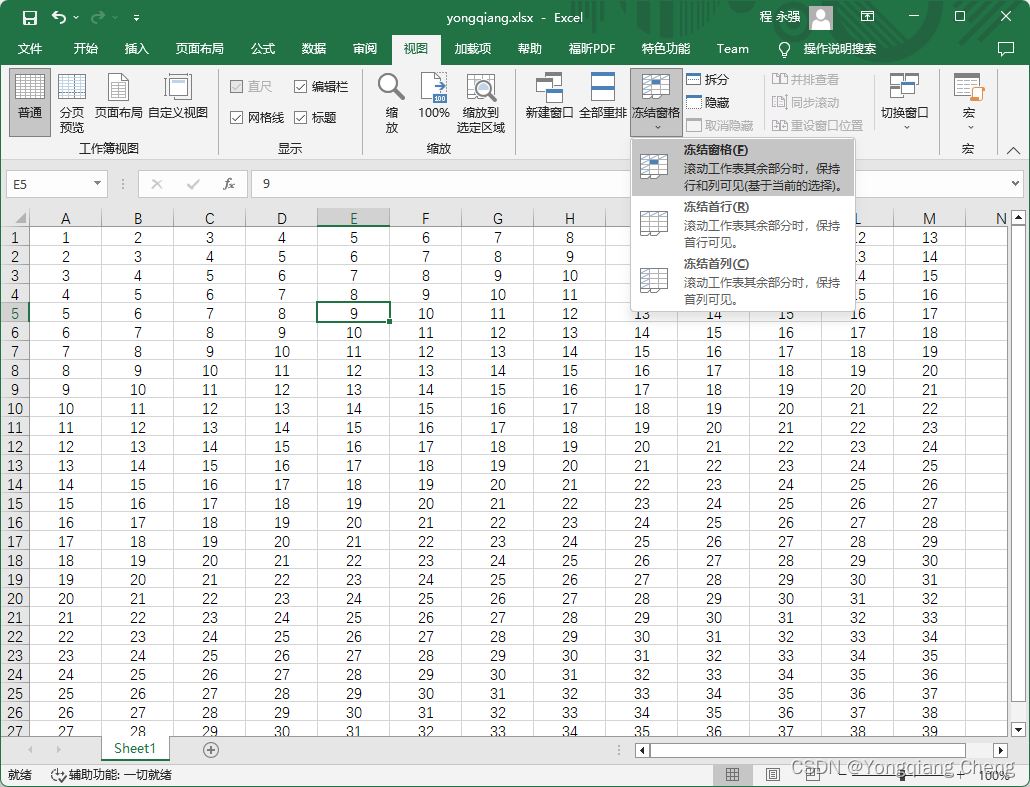Click the user account avatar
This screenshot has height=787, width=1030.
[821, 18]
